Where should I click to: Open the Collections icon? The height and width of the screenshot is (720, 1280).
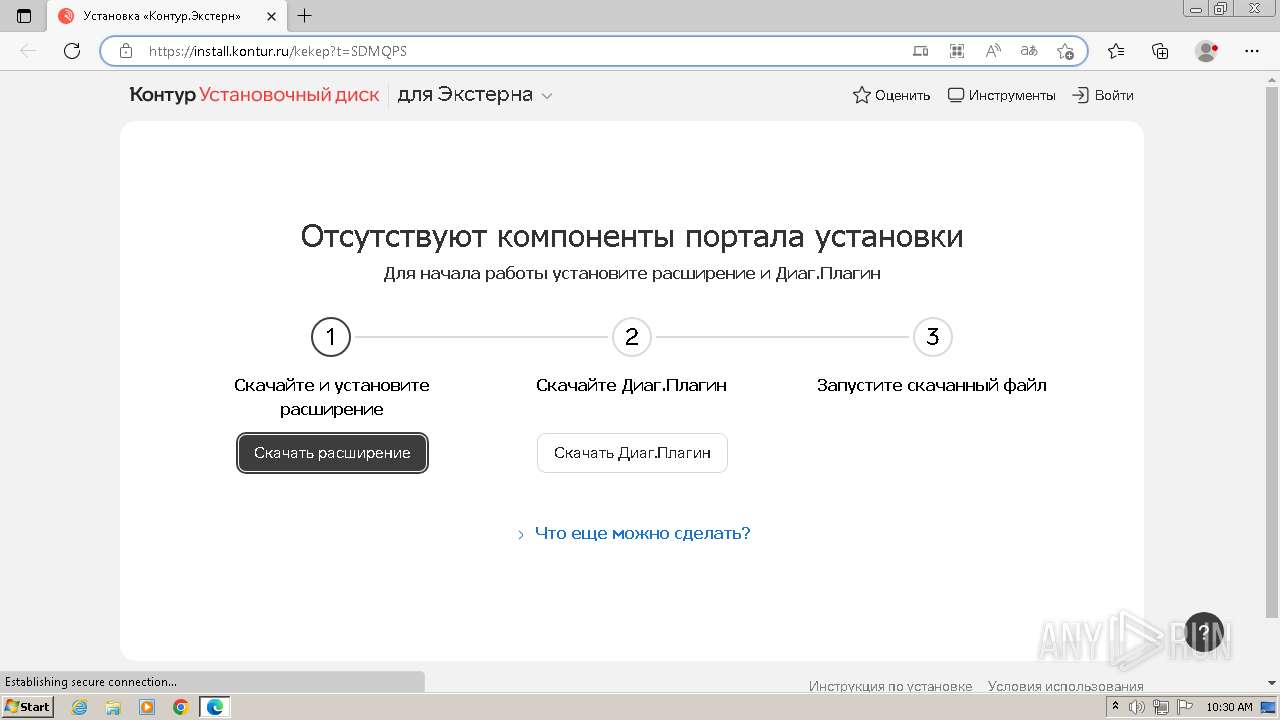click(1160, 51)
